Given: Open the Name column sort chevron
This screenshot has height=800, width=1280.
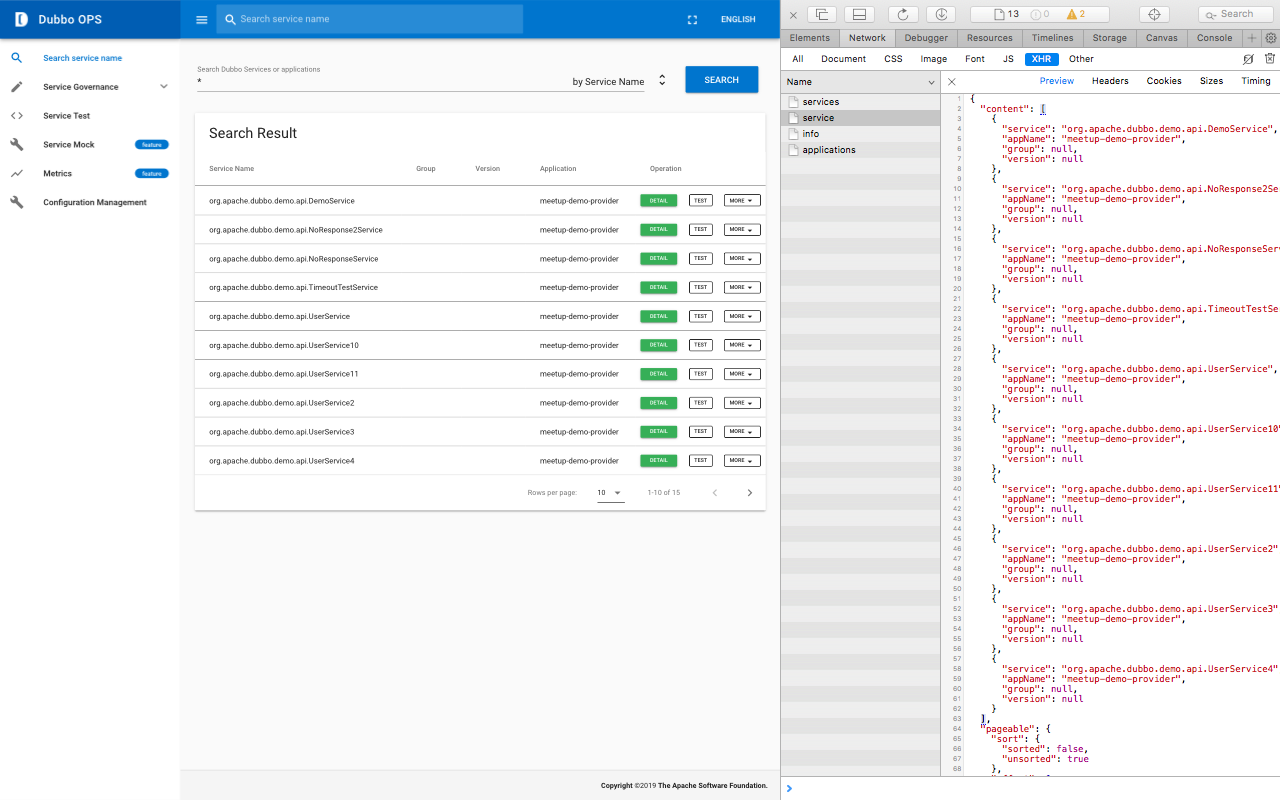Looking at the screenshot, I should (x=933, y=82).
